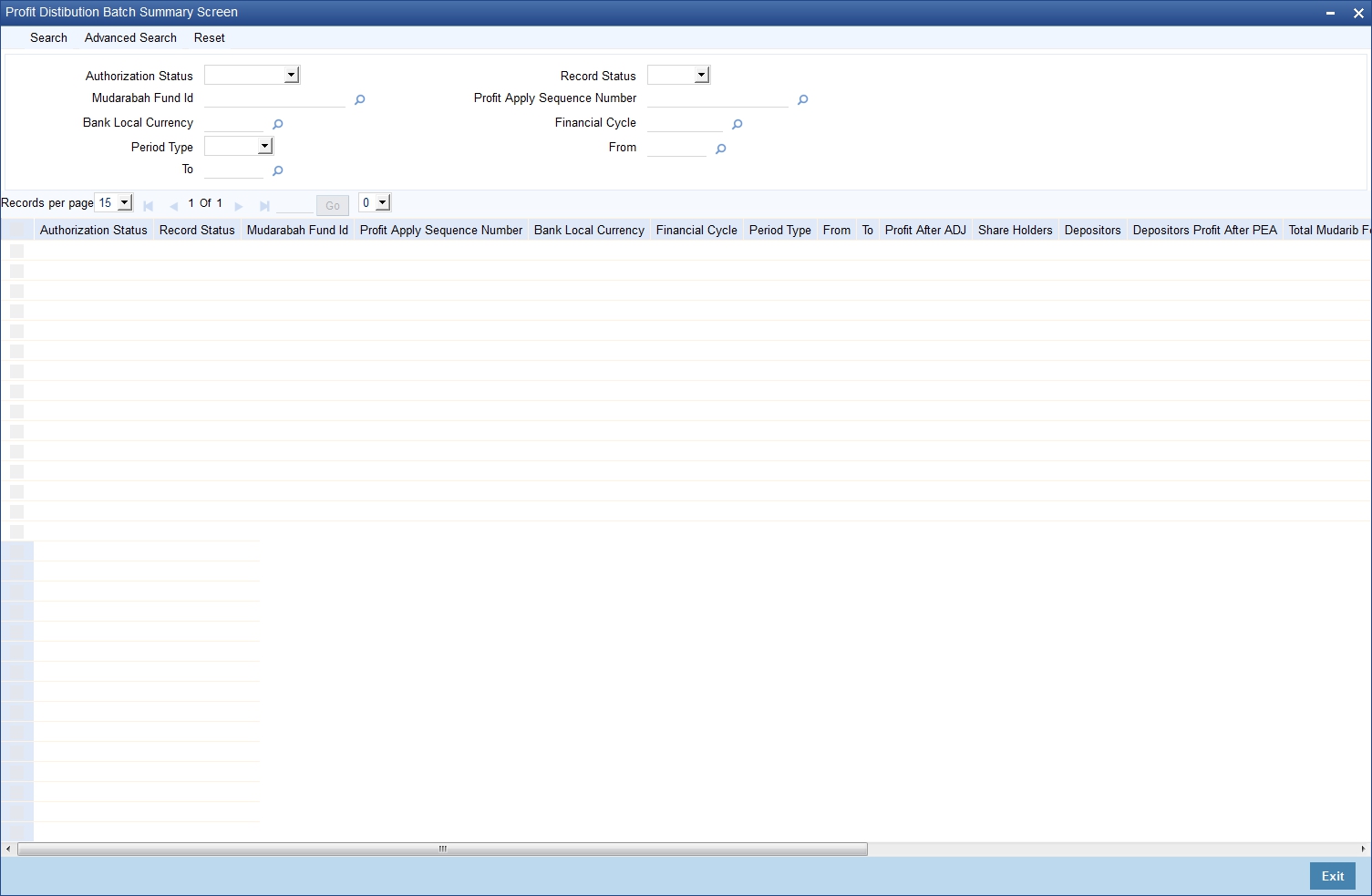Click Depositors Profit After PEA column header
Viewport: 1372px width, 896px height.
tap(1205, 230)
